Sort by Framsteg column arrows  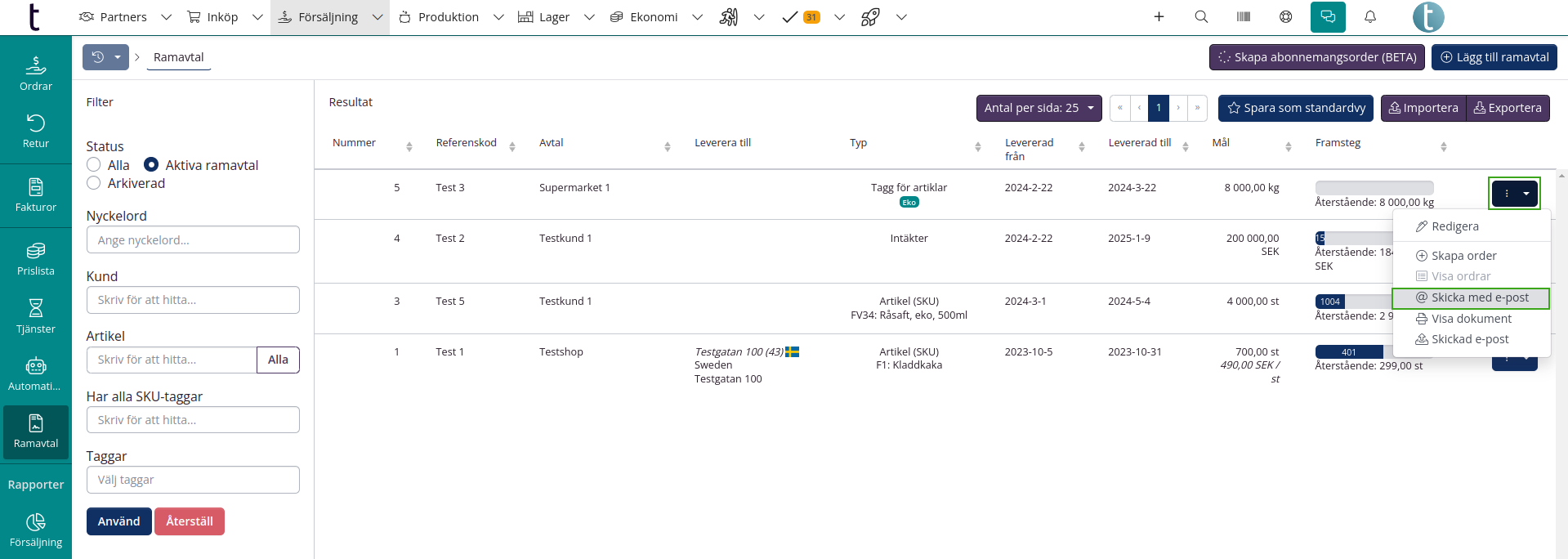(1444, 147)
